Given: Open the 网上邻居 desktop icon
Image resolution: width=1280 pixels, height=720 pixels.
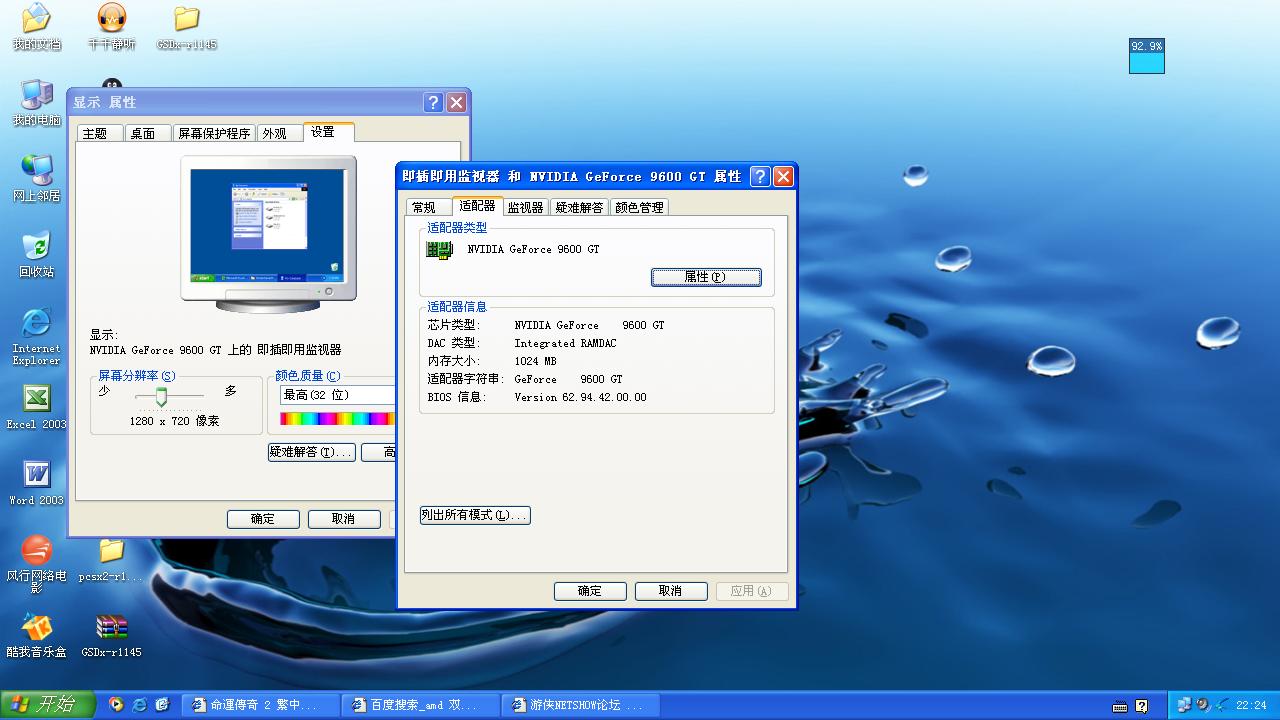Looking at the screenshot, I should click(x=36, y=179).
